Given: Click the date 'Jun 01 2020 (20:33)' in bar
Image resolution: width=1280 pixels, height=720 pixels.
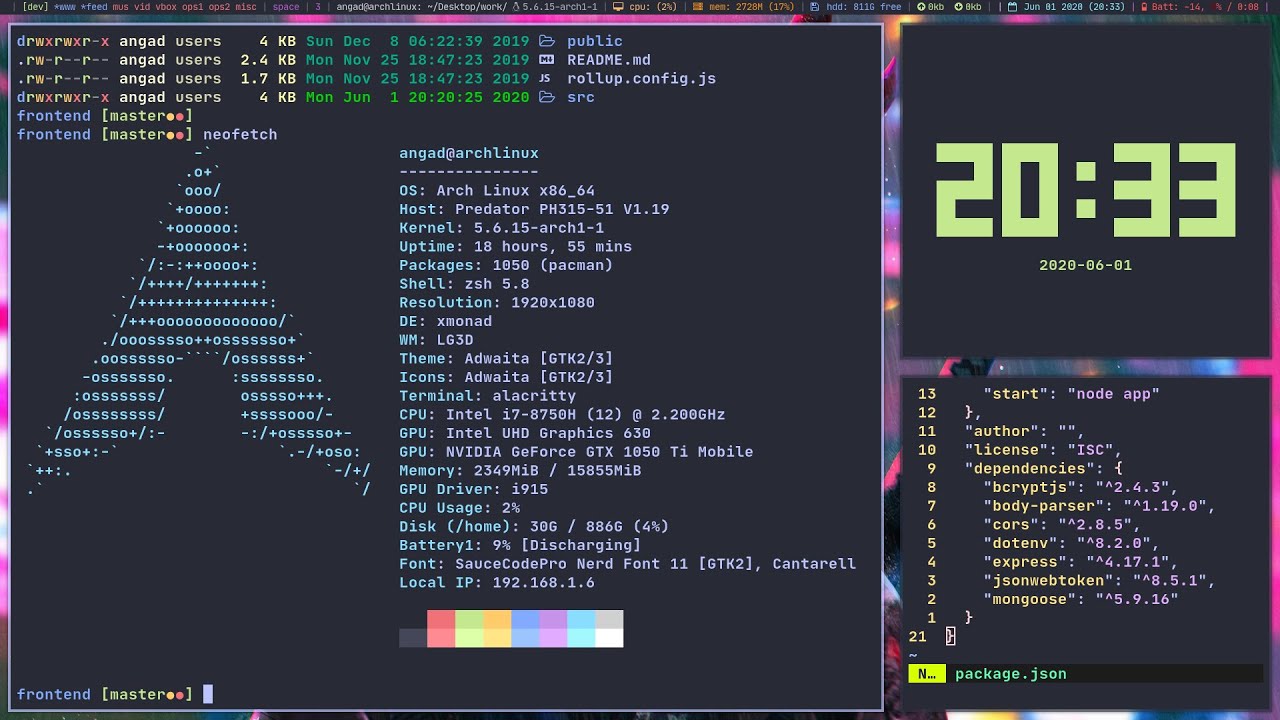Looking at the screenshot, I should tap(1075, 6).
